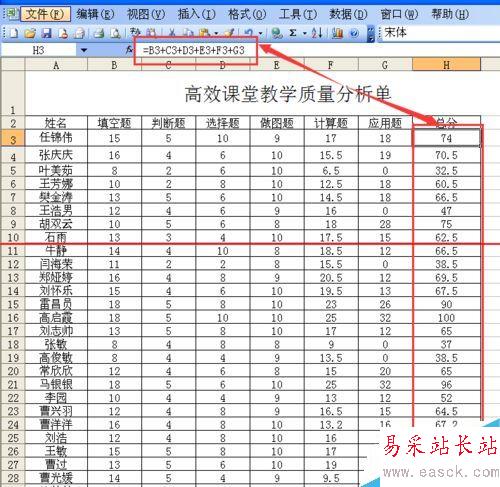Select column H header
This screenshot has height=487, width=500.
(x=446, y=65)
